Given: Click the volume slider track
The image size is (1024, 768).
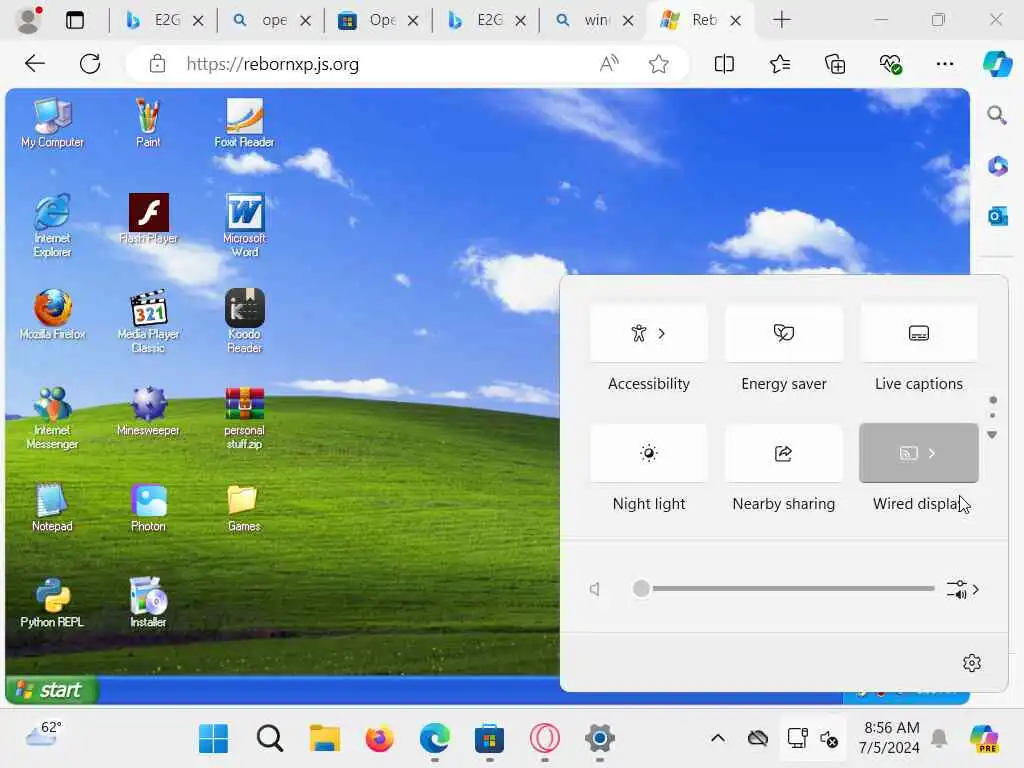Looking at the screenshot, I should pos(784,588).
